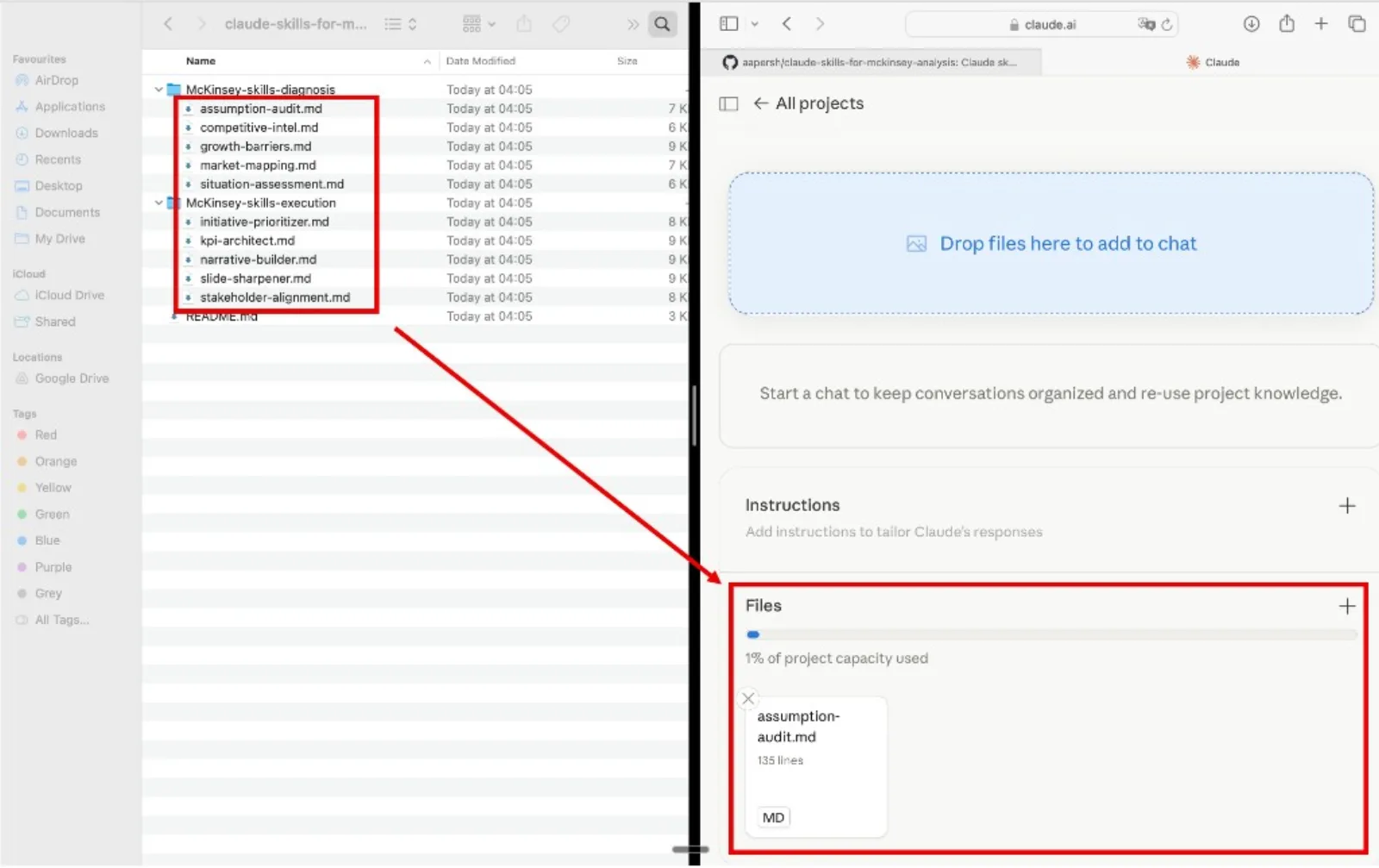Select kpi-architect.md file

[246, 241]
